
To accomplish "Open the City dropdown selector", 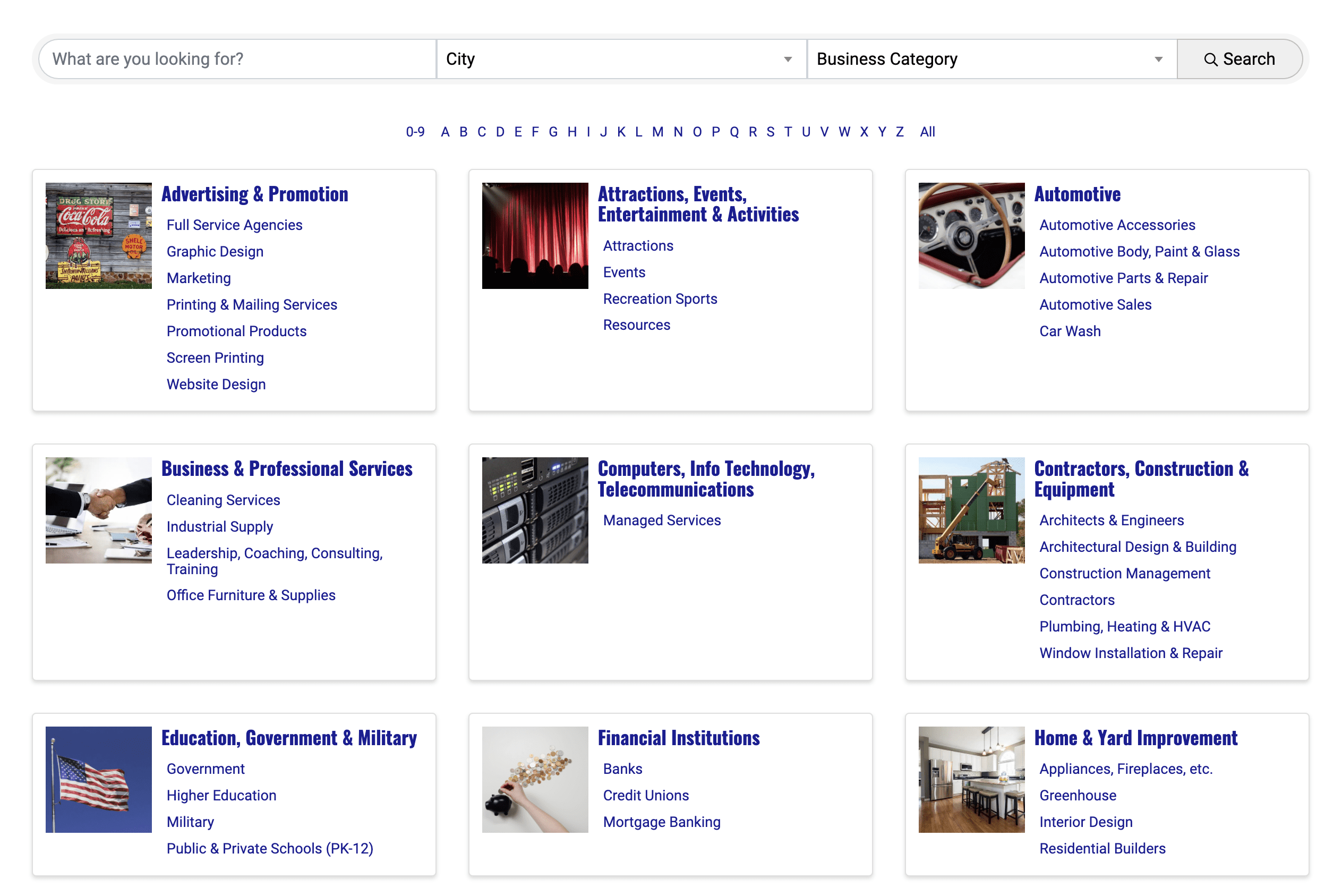I will (x=621, y=59).
